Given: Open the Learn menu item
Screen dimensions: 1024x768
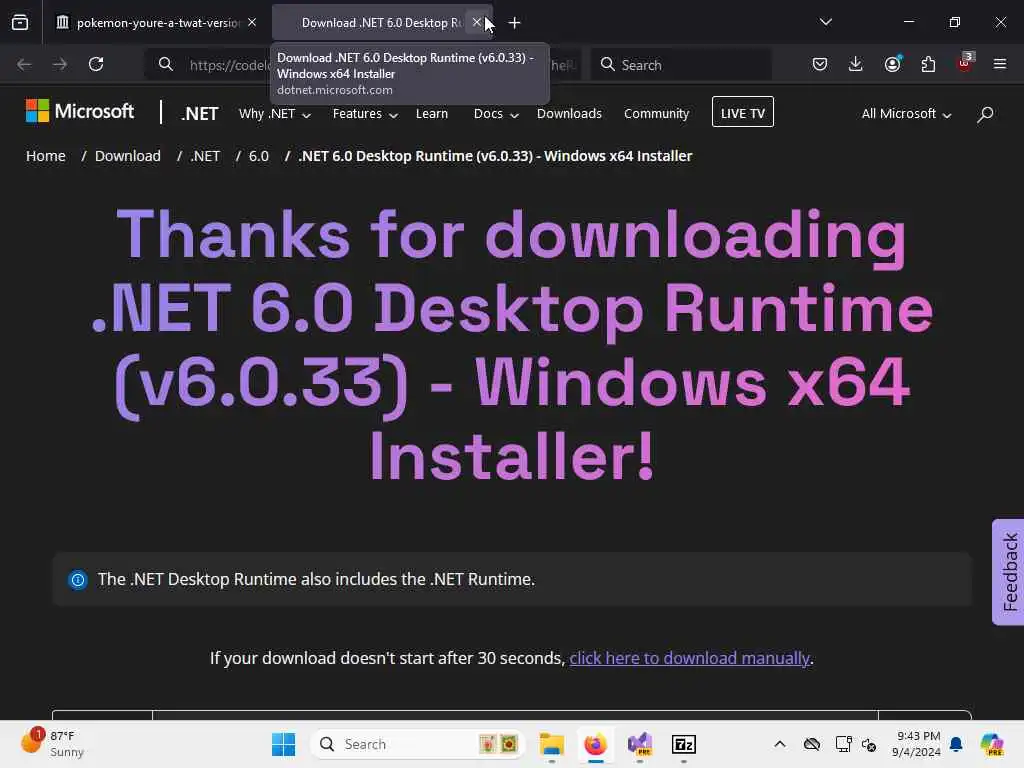Looking at the screenshot, I should (x=432, y=114).
